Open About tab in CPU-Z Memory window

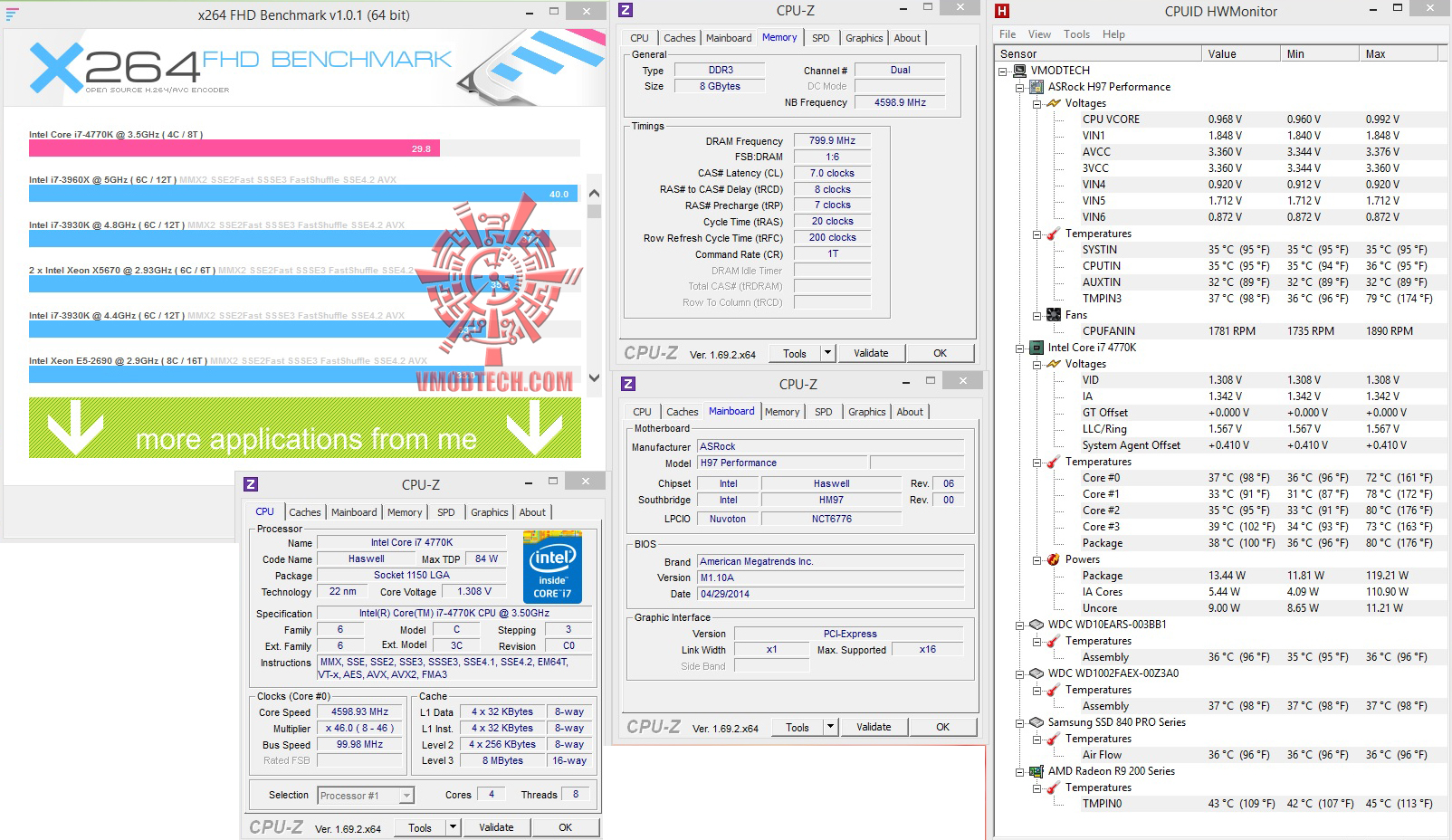pos(907,38)
